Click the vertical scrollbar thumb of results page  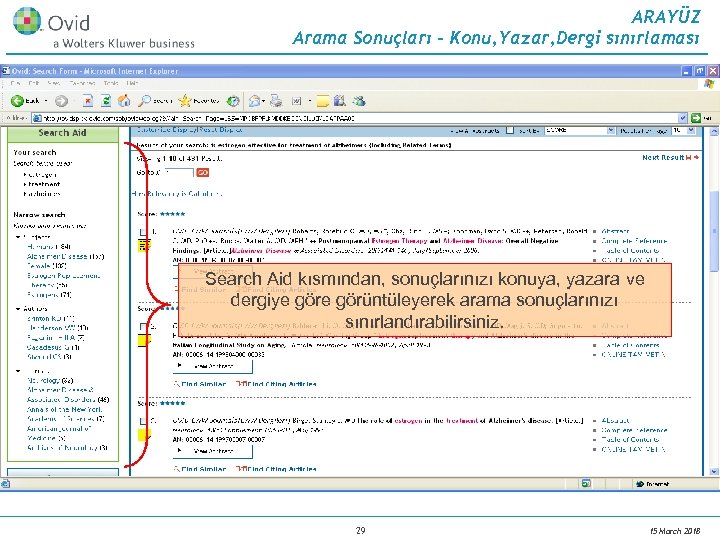(x=714, y=232)
